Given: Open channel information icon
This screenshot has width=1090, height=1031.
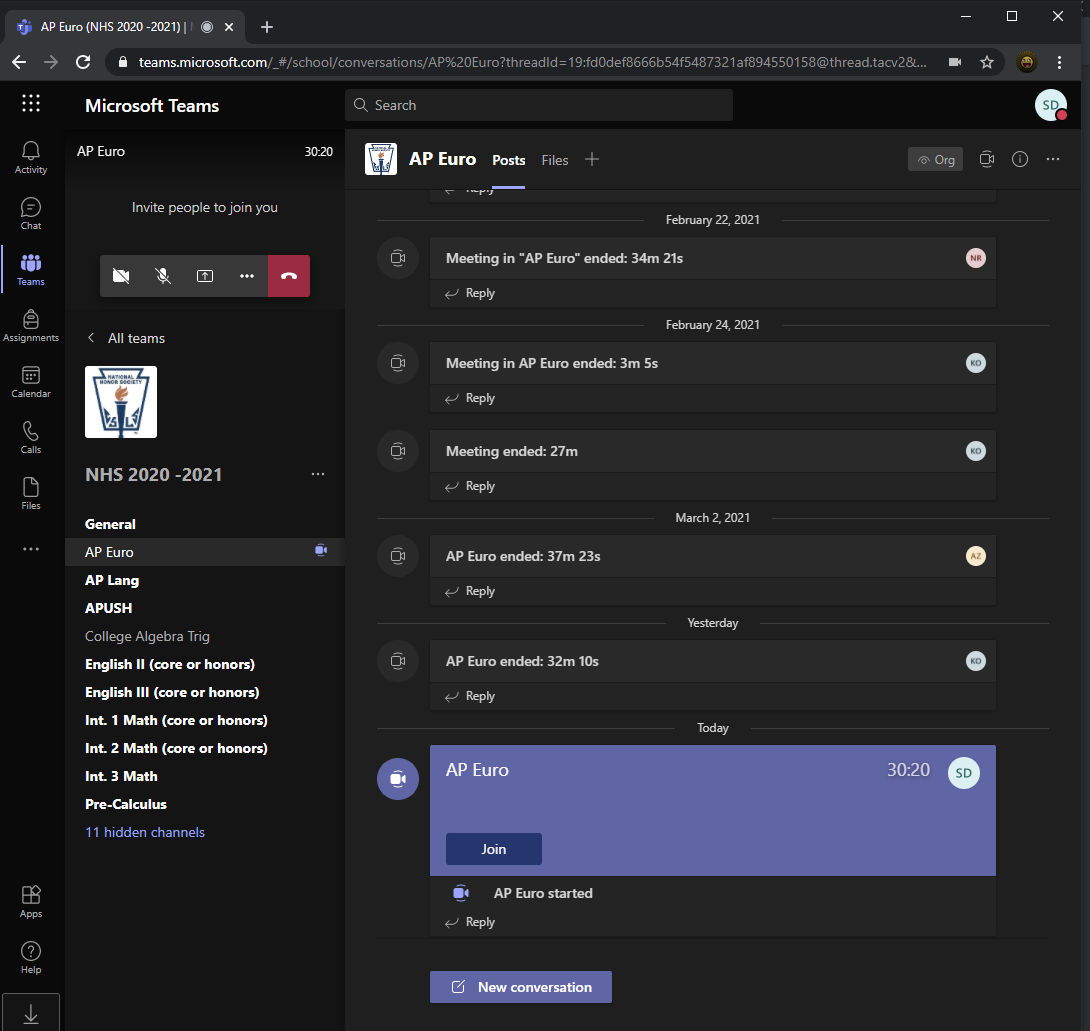Looking at the screenshot, I should 1020,159.
